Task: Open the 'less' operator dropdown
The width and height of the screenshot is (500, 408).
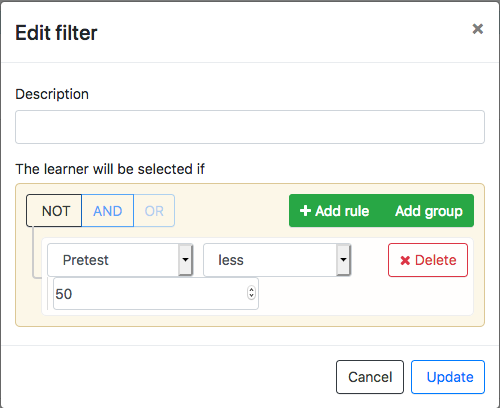Action: [277, 260]
